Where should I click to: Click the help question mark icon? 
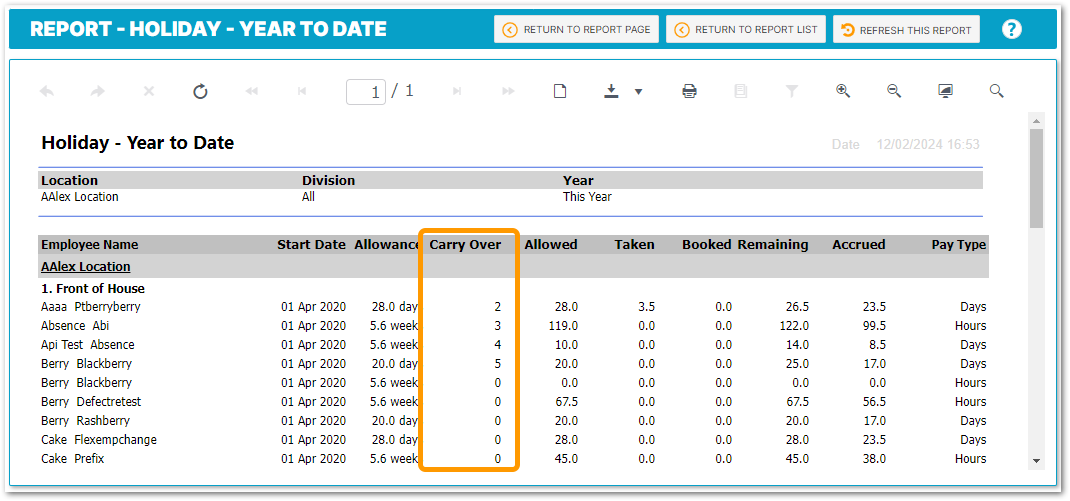1011,29
